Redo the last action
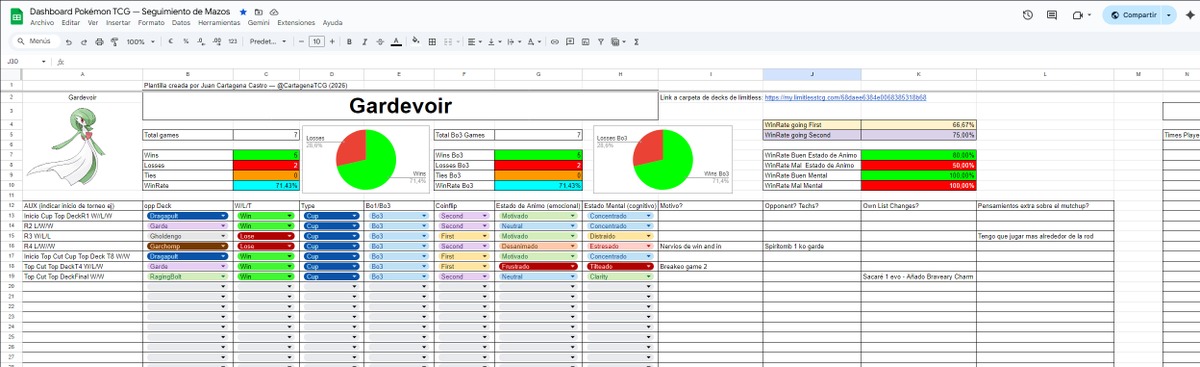The image size is (1200, 367). 83,42
